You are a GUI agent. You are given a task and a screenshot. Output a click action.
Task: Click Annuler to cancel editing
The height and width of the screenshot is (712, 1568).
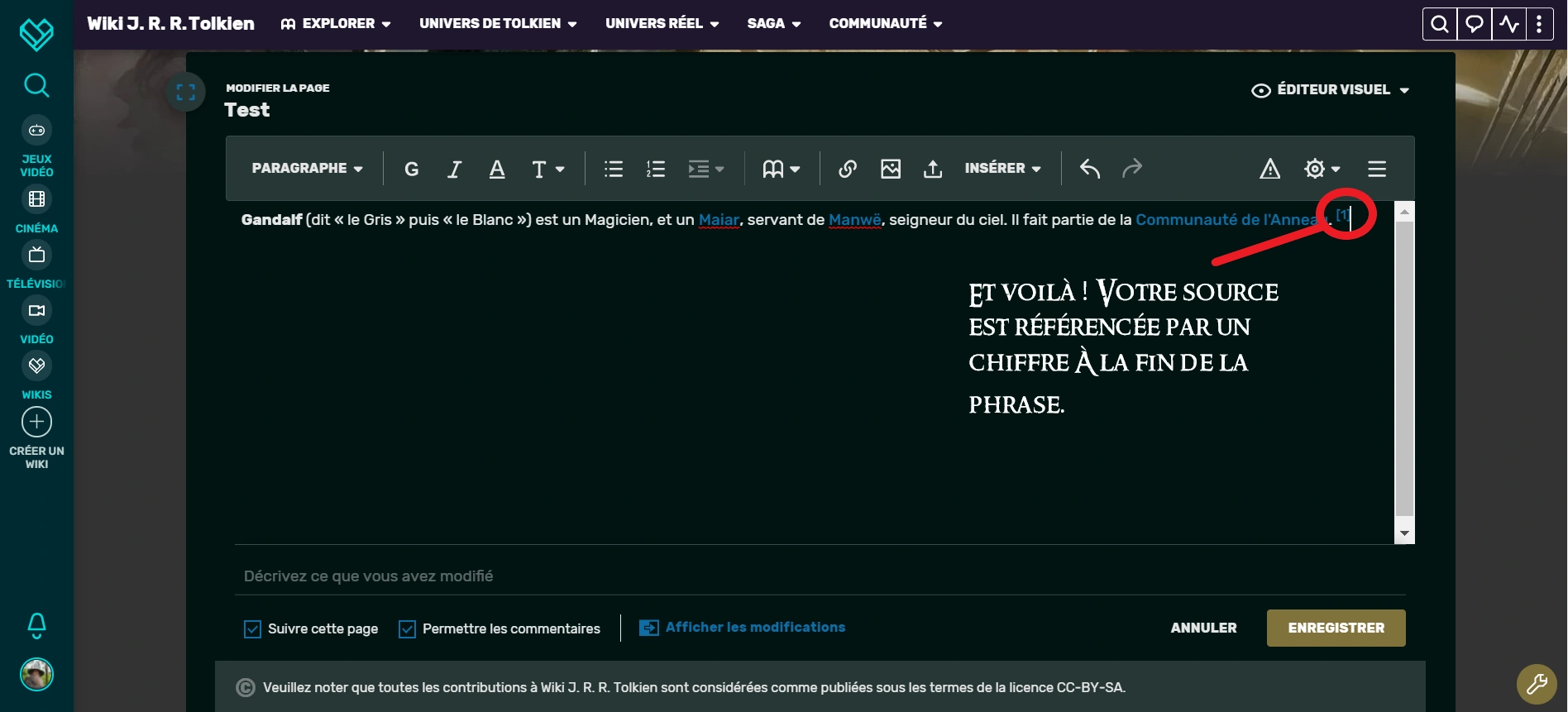(1204, 628)
